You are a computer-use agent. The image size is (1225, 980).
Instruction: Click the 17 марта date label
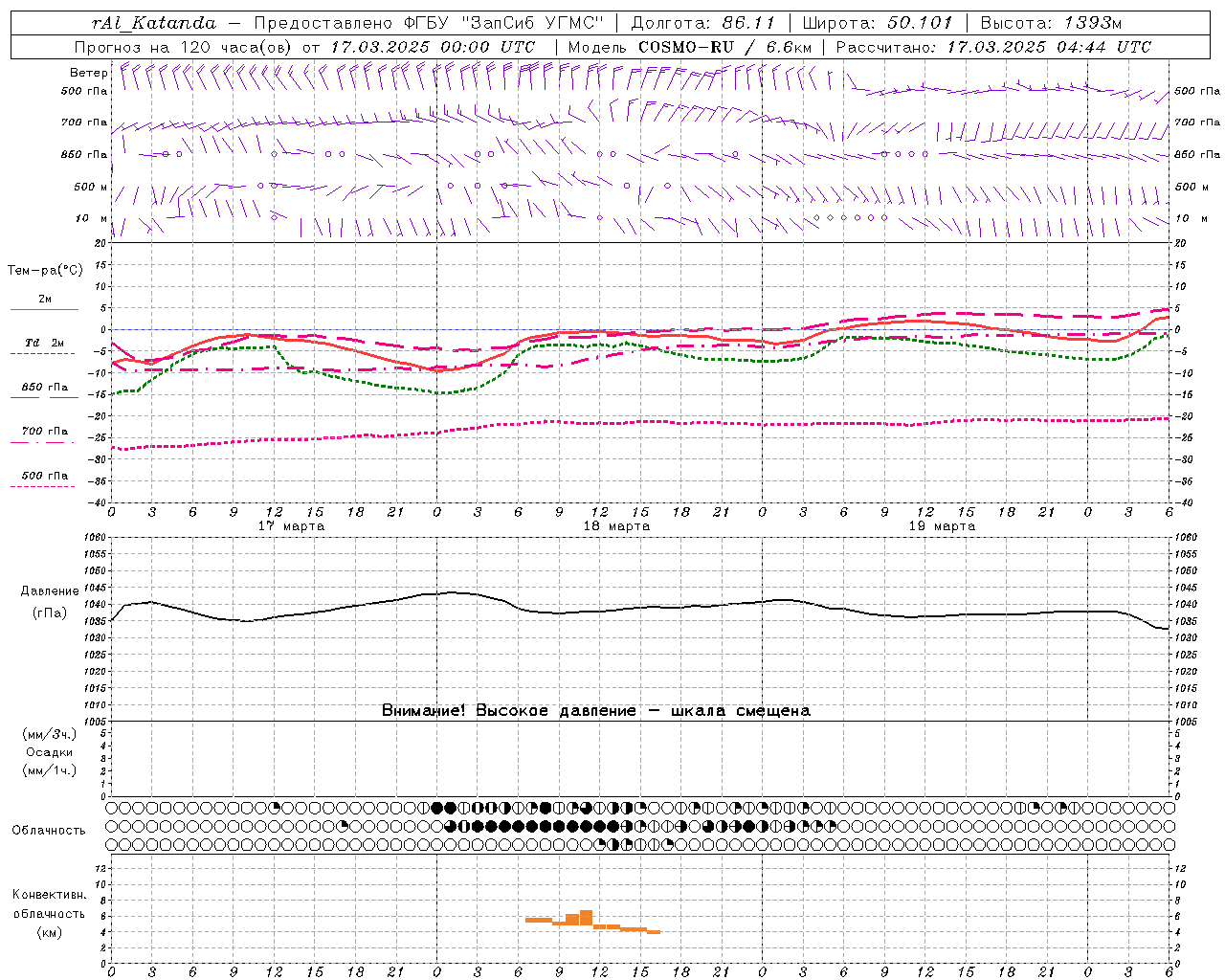coord(291,526)
